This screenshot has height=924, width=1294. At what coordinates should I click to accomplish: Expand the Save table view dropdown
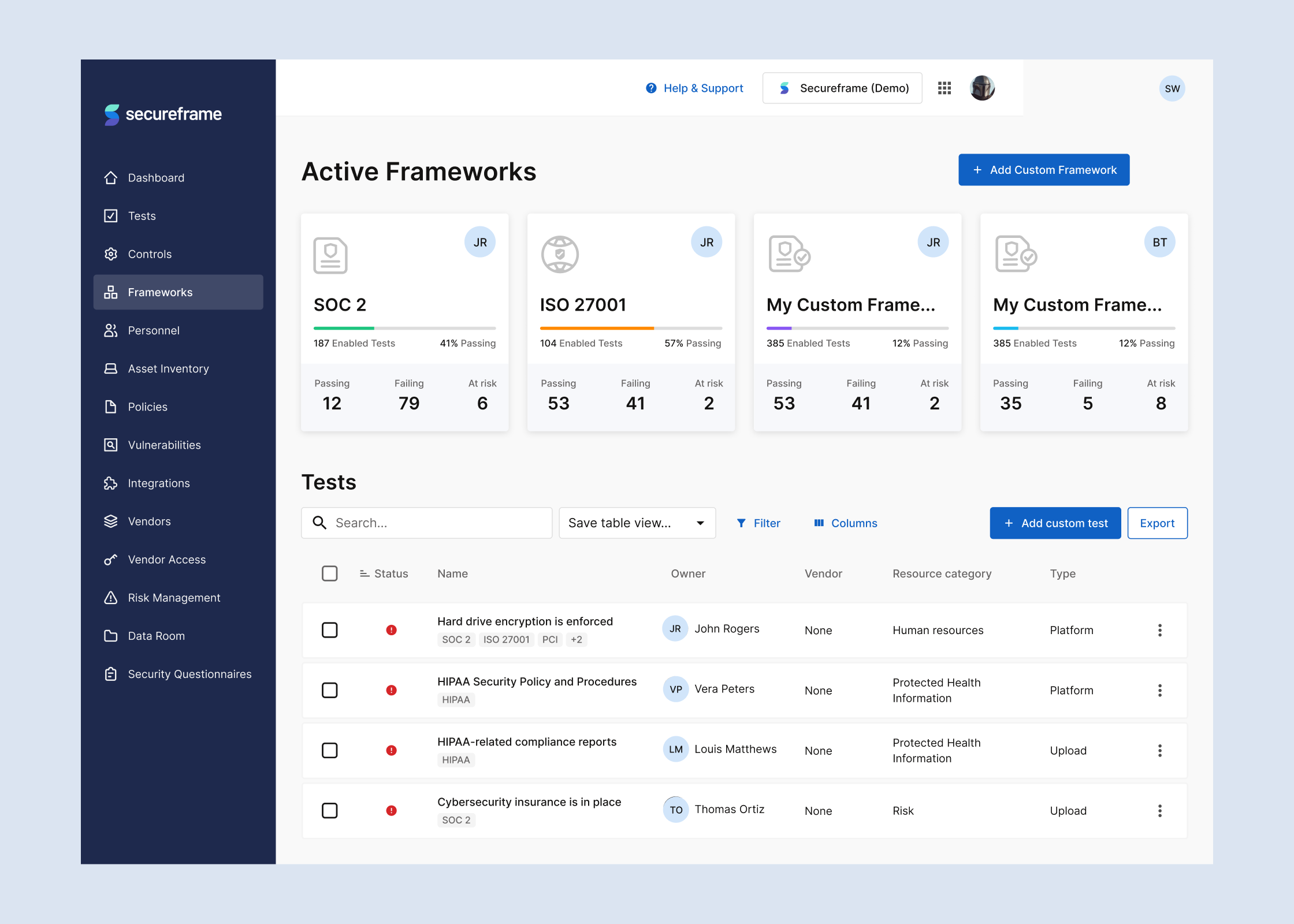pos(637,523)
